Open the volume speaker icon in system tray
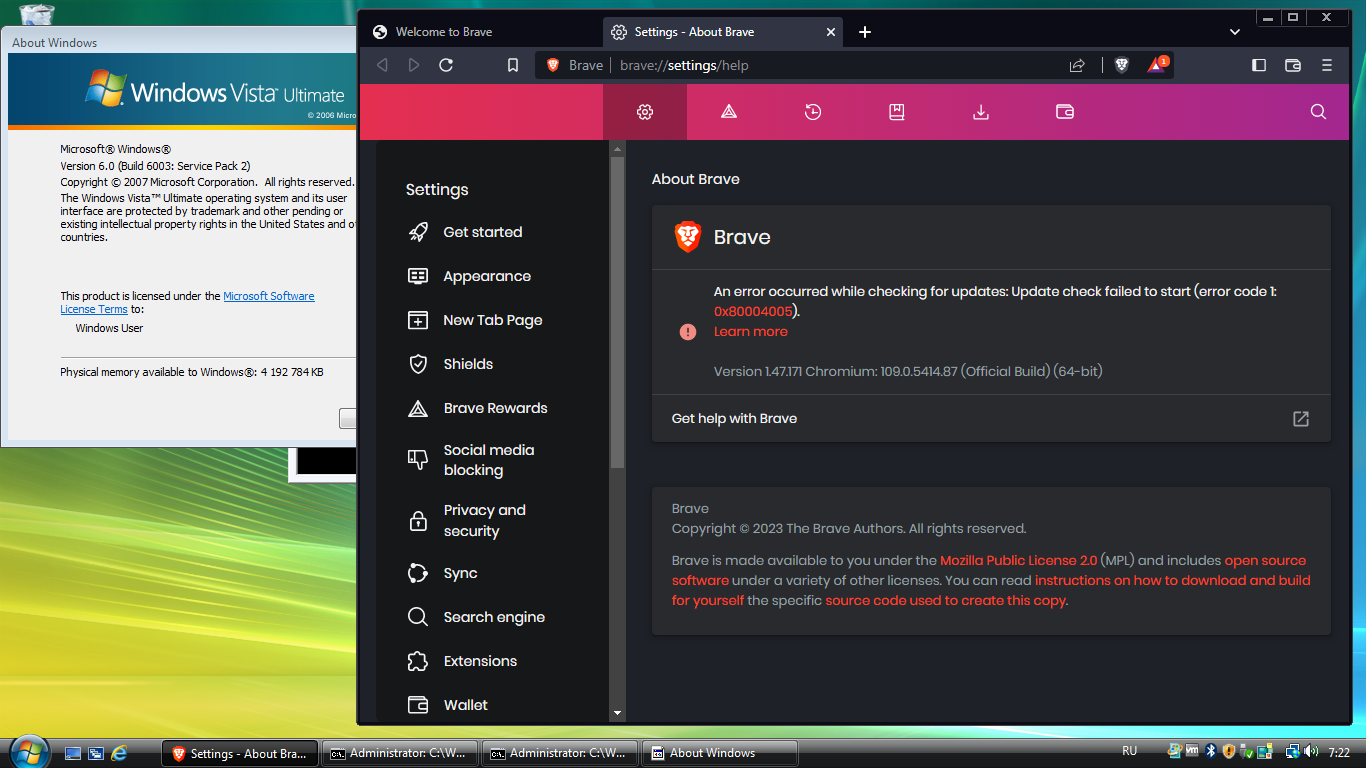This screenshot has height=768, width=1366. (x=1311, y=752)
